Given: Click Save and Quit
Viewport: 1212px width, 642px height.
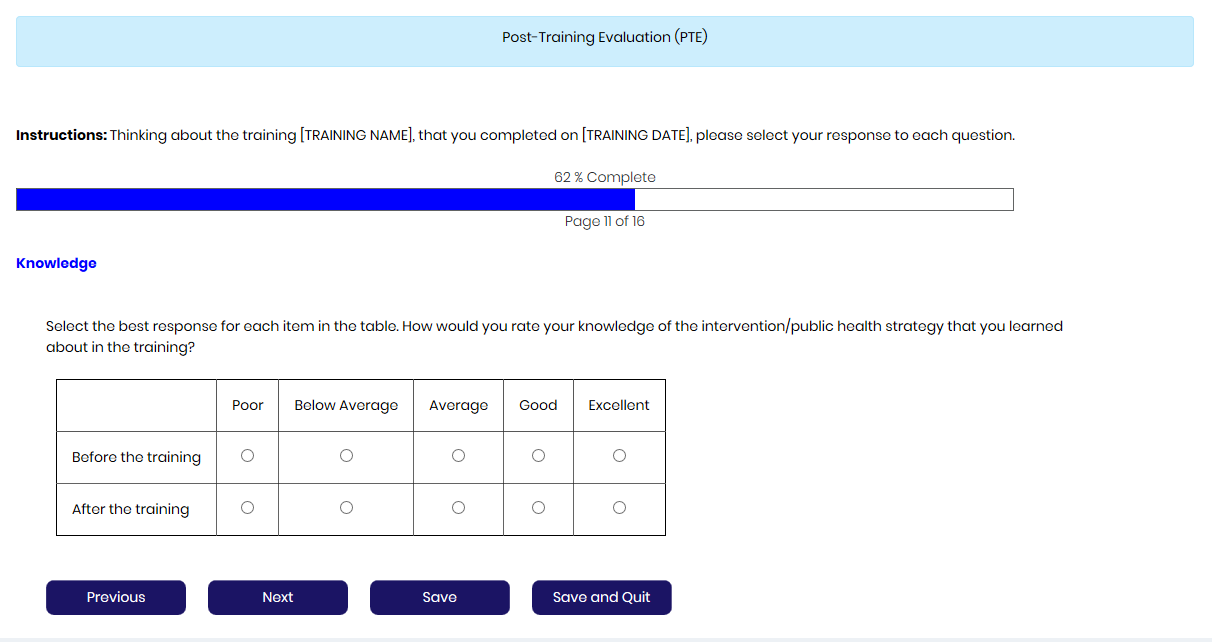Looking at the screenshot, I should click(x=601, y=597).
